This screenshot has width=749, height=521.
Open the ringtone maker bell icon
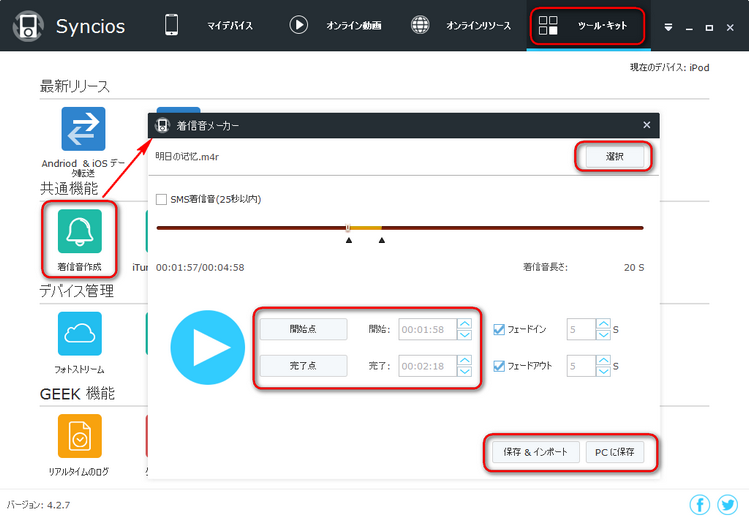80,231
